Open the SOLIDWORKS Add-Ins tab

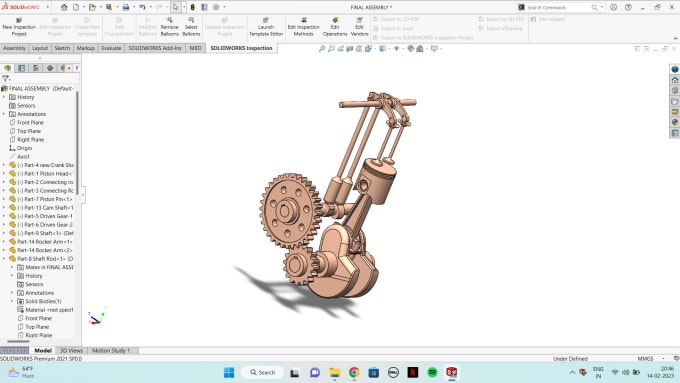(155, 48)
